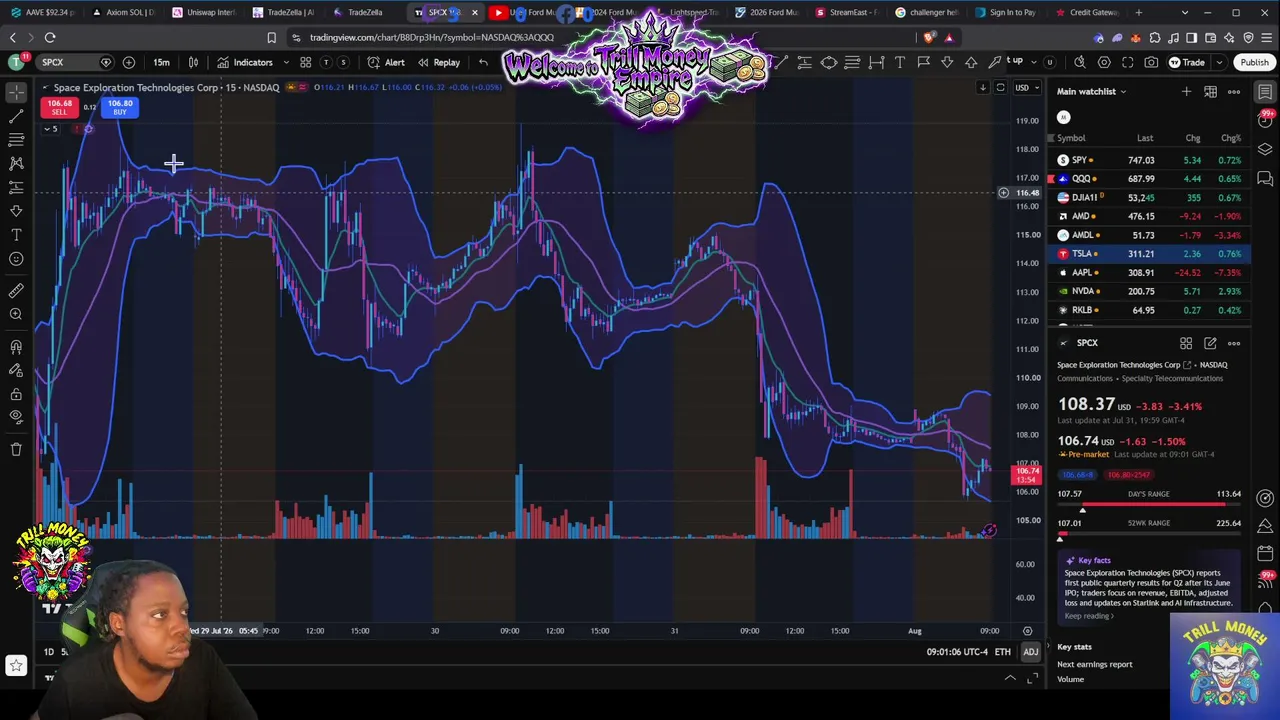
Task: Open a new browser tab
Action: (x=1139, y=12)
